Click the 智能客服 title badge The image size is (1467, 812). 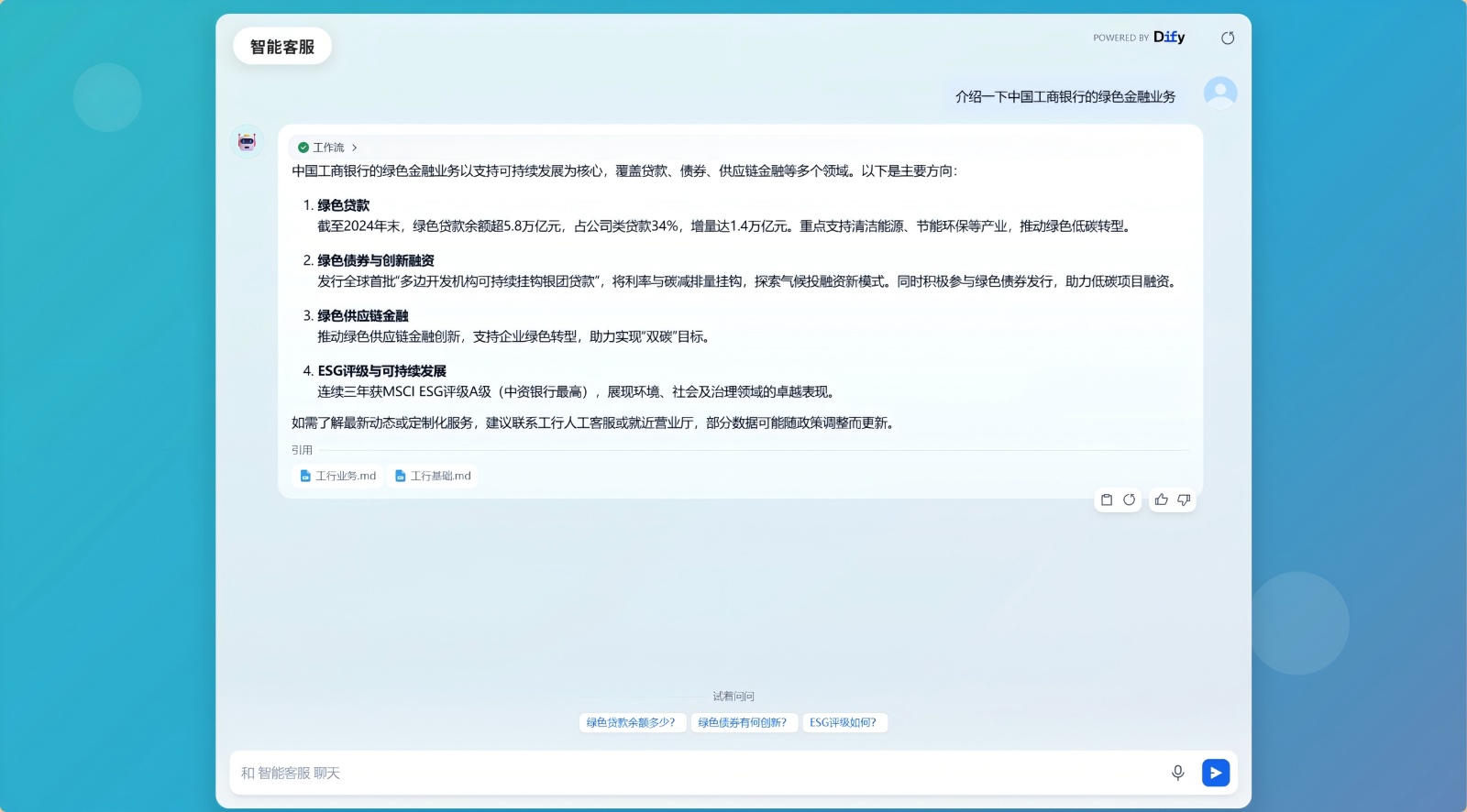[282, 47]
